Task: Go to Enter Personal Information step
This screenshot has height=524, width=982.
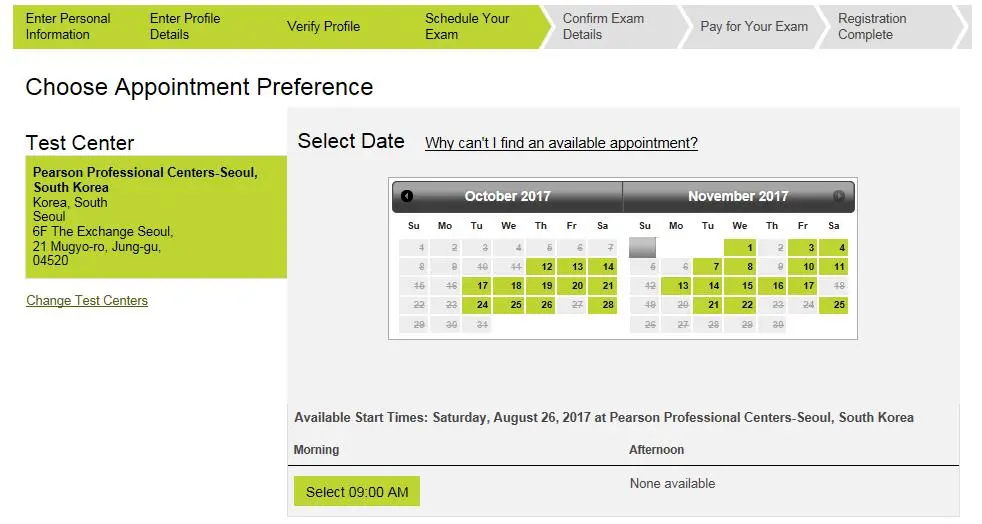Action: coord(68,26)
